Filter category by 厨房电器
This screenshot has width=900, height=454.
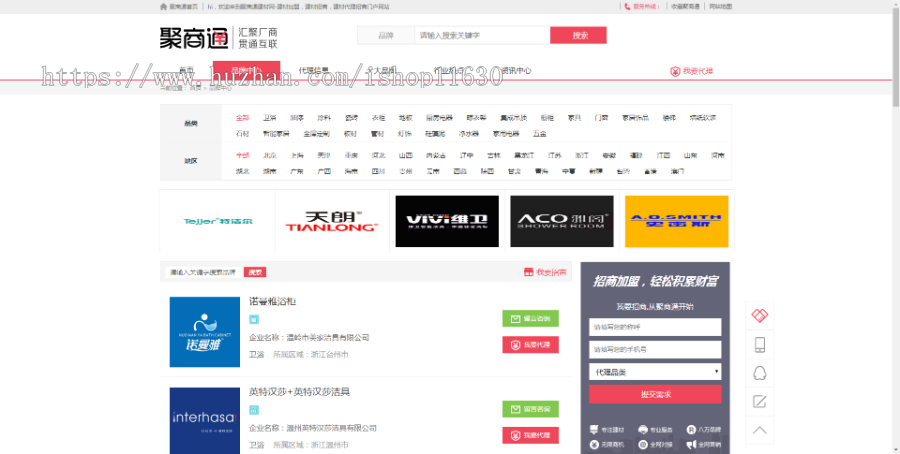tap(439, 118)
